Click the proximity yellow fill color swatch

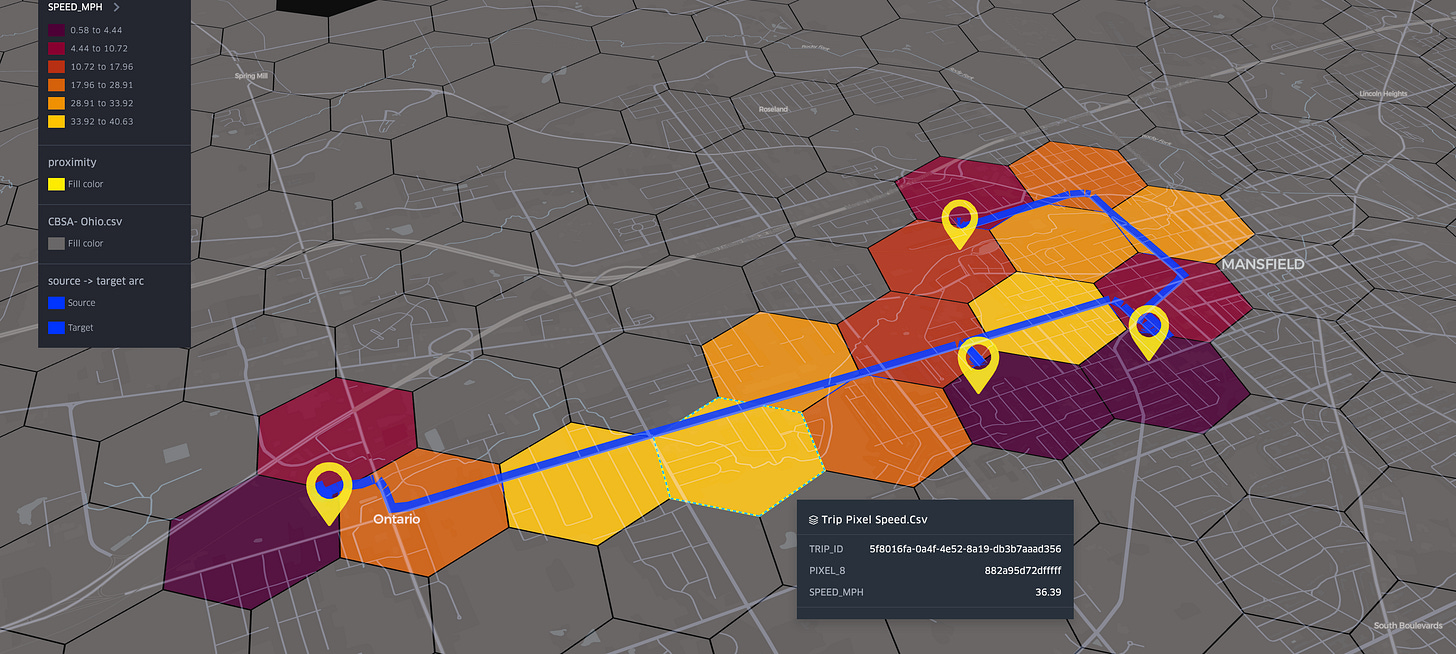[x=56, y=184]
